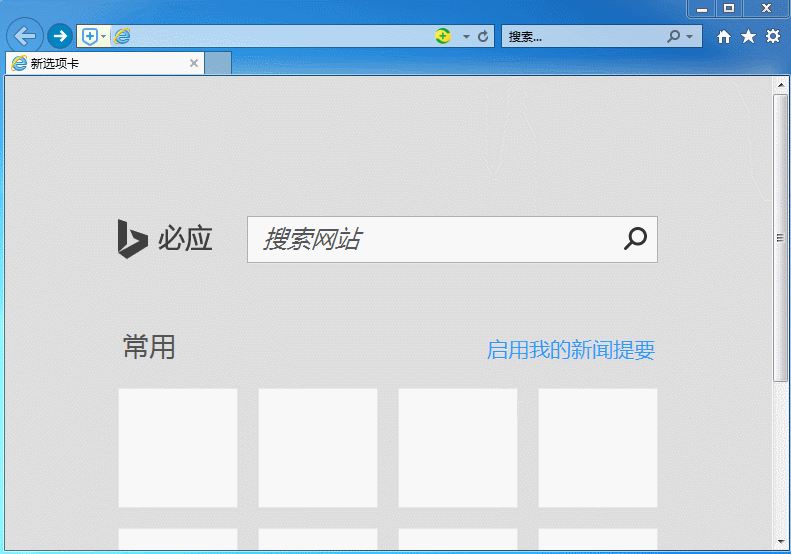This screenshot has width=791, height=554.
Task: Go forward using the forward arrow button
Action: click(x=60, y=36)
